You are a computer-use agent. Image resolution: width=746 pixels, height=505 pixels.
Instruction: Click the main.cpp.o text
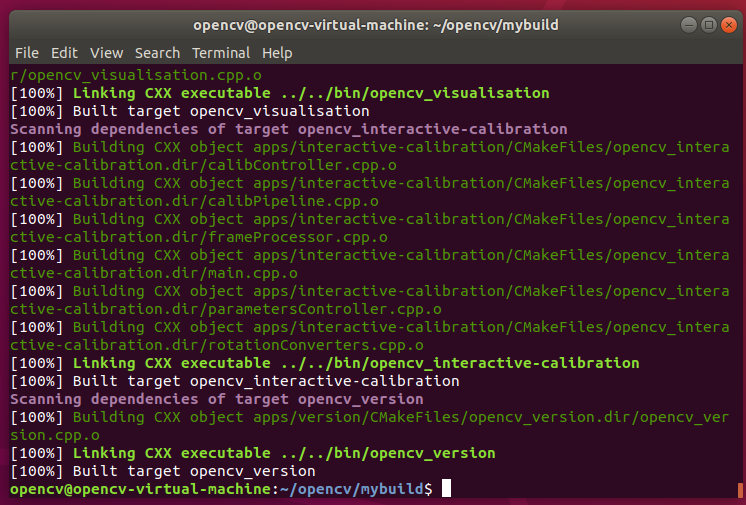tap(253, 273)
